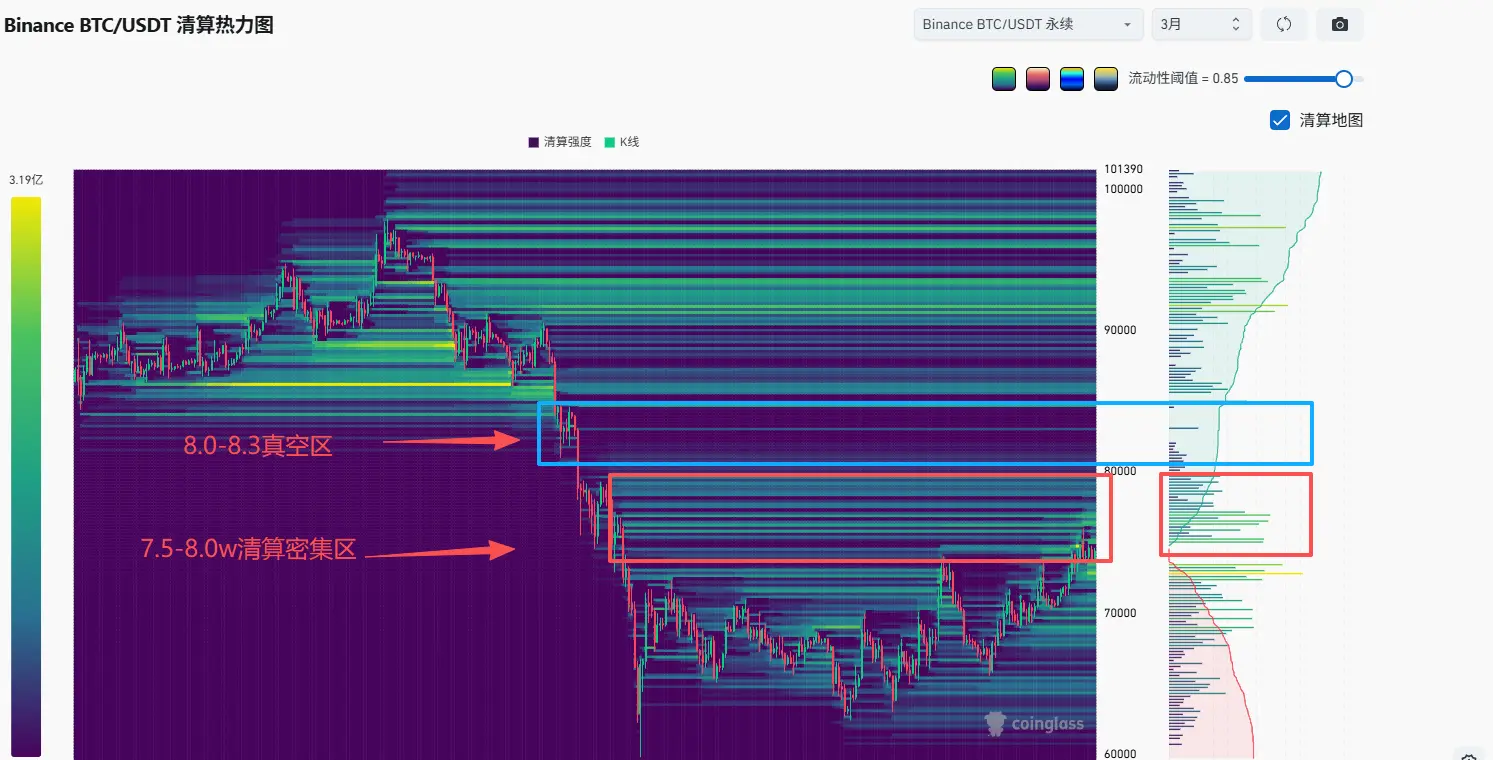This screenshot has width=1493, height=760.
Task: Select the yellow-navy color scheme swatch
Action: 1106,78
